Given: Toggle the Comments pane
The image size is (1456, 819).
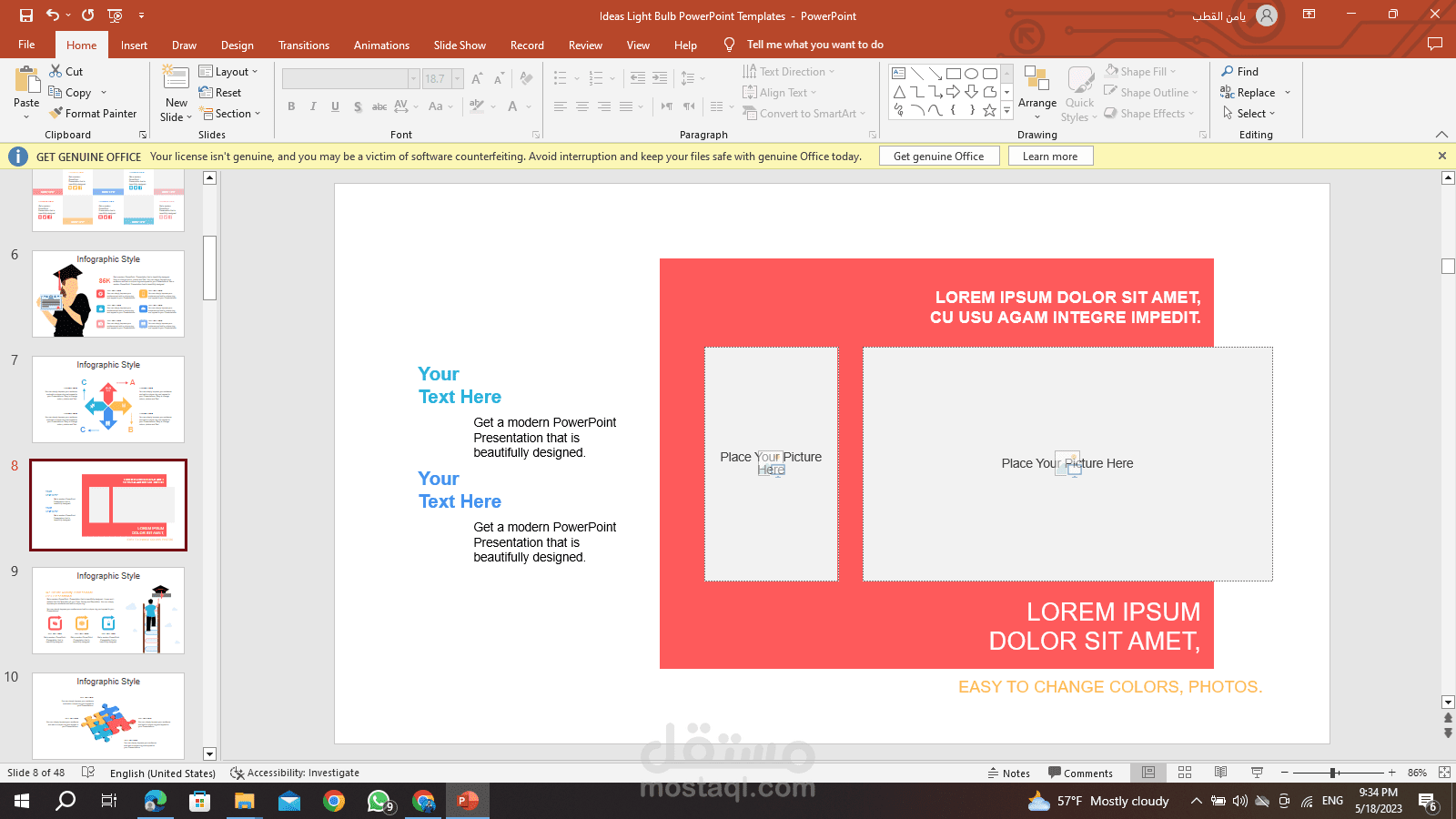Looking at the screenshot, I should pos(1080,773).
